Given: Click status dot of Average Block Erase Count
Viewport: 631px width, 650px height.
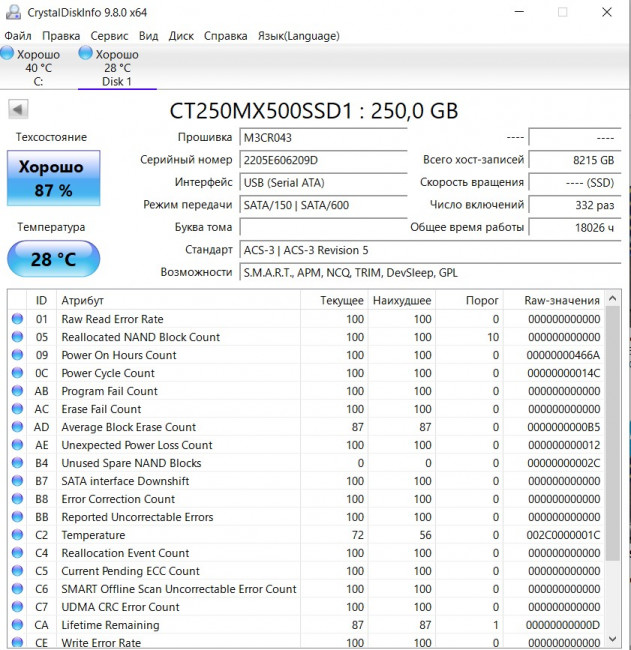Looking at the screenshot, I should [17, 427].
